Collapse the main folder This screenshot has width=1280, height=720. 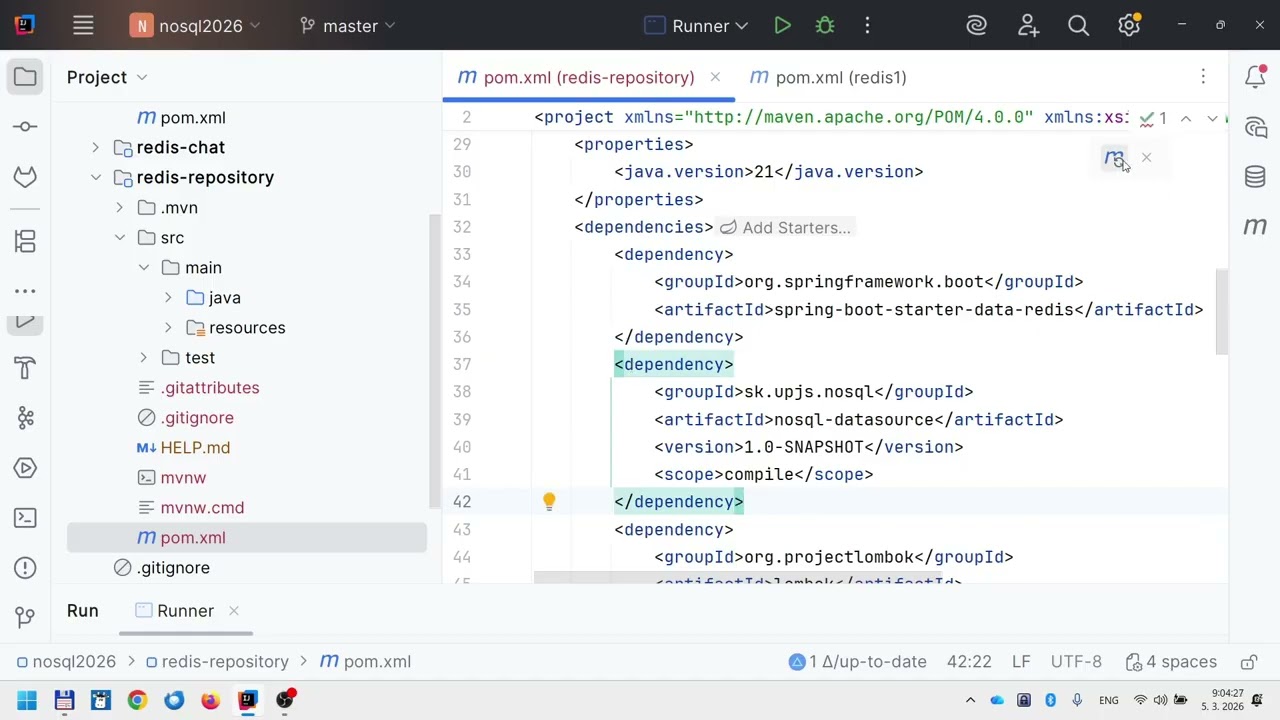coord(143,267)
